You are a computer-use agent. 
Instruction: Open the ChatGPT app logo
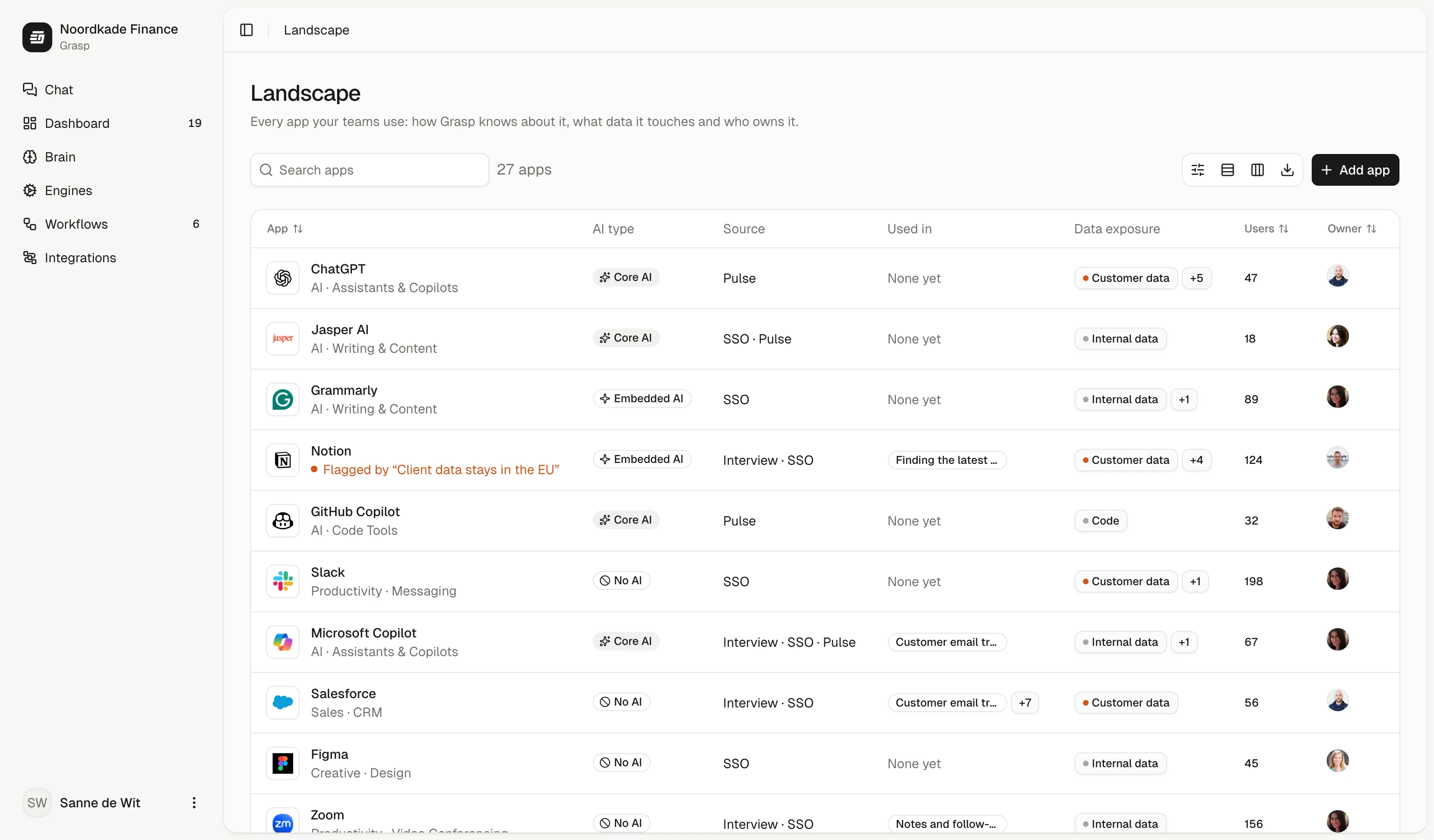click(283, 278)
